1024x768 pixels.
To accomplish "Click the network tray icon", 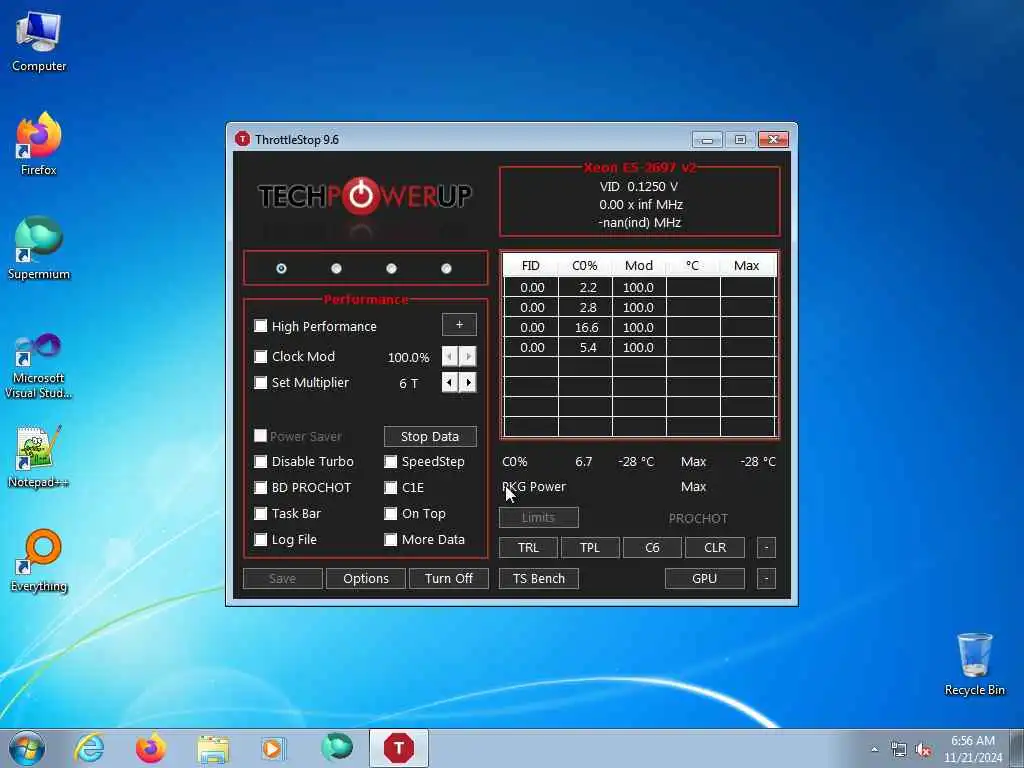I will pos(899,750).
